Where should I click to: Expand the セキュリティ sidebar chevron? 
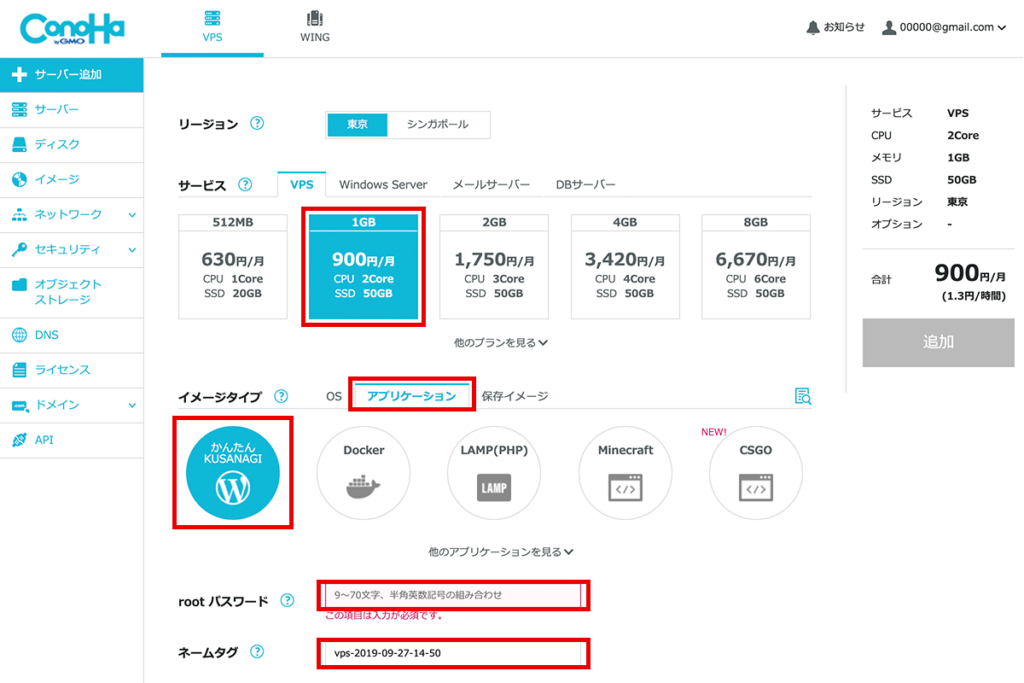[132, 250]
